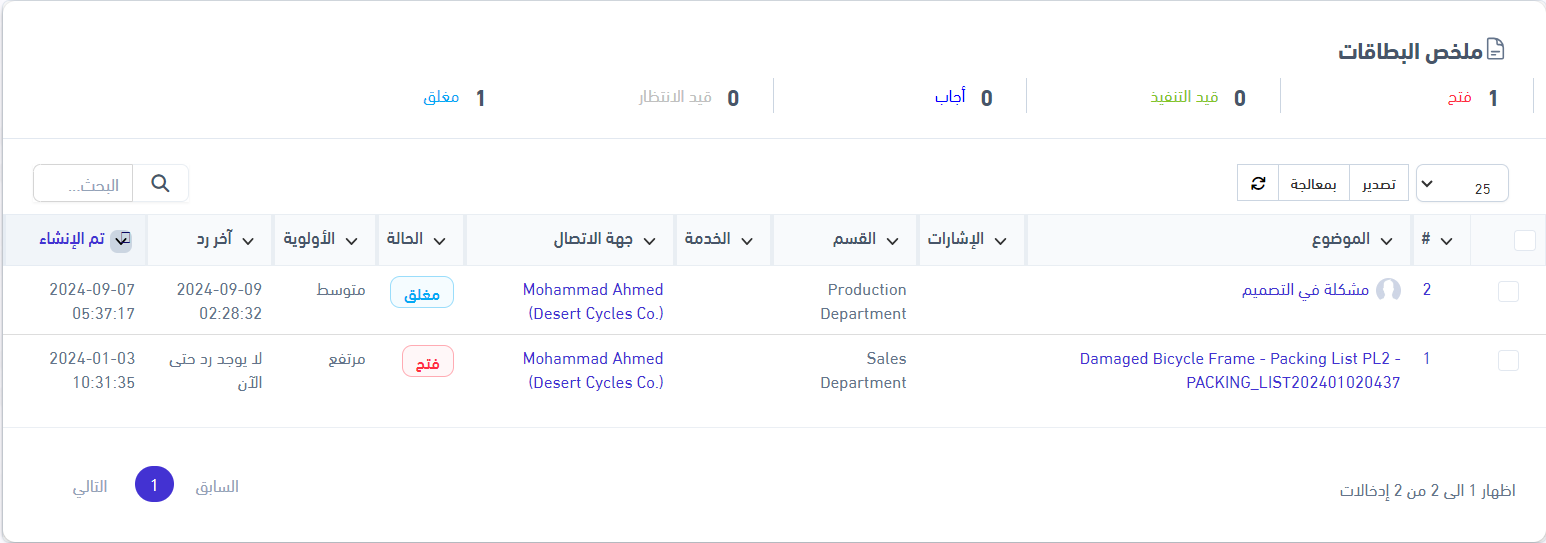This screenshot has height=543, width=1546.
Task: Open the 25 page-size dropdown
Action: (1462, 184)
